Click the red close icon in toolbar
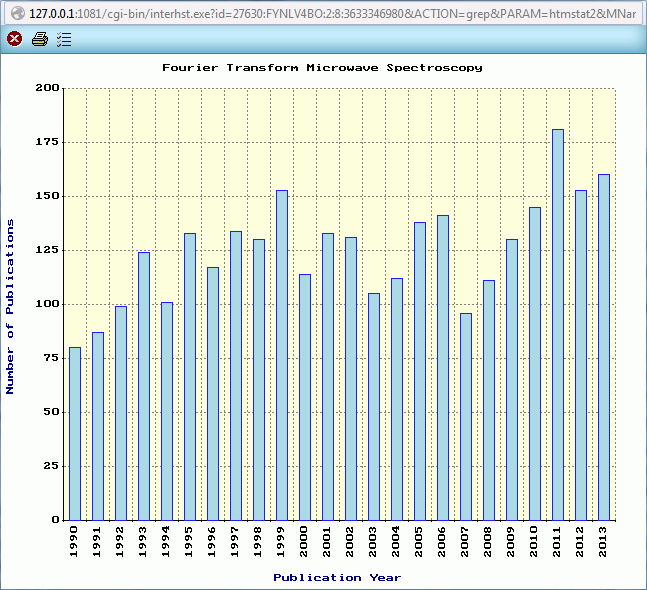647x590 pixels. pos(15,39)
